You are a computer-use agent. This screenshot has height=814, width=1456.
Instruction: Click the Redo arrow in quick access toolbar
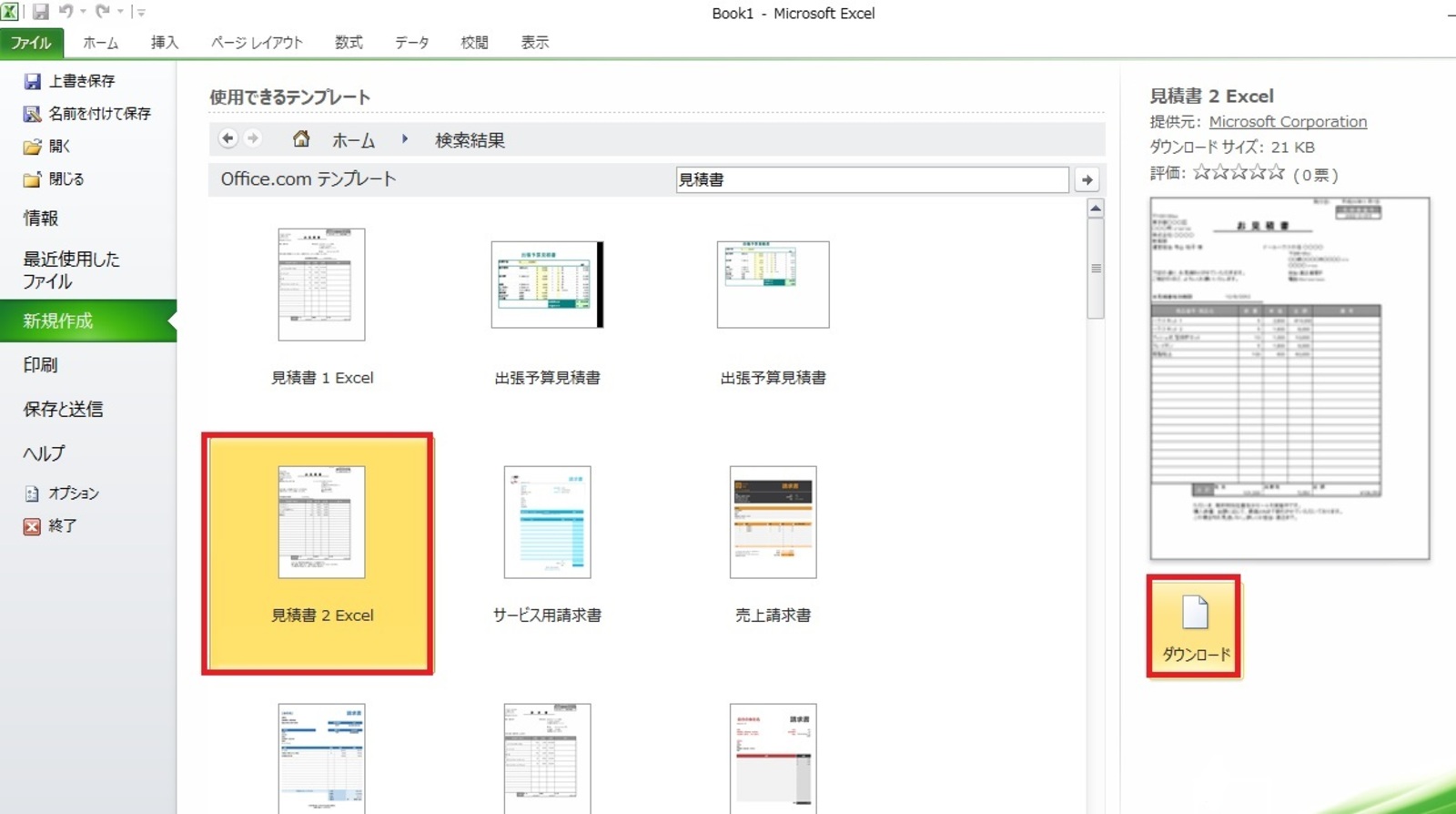point(103,12)
